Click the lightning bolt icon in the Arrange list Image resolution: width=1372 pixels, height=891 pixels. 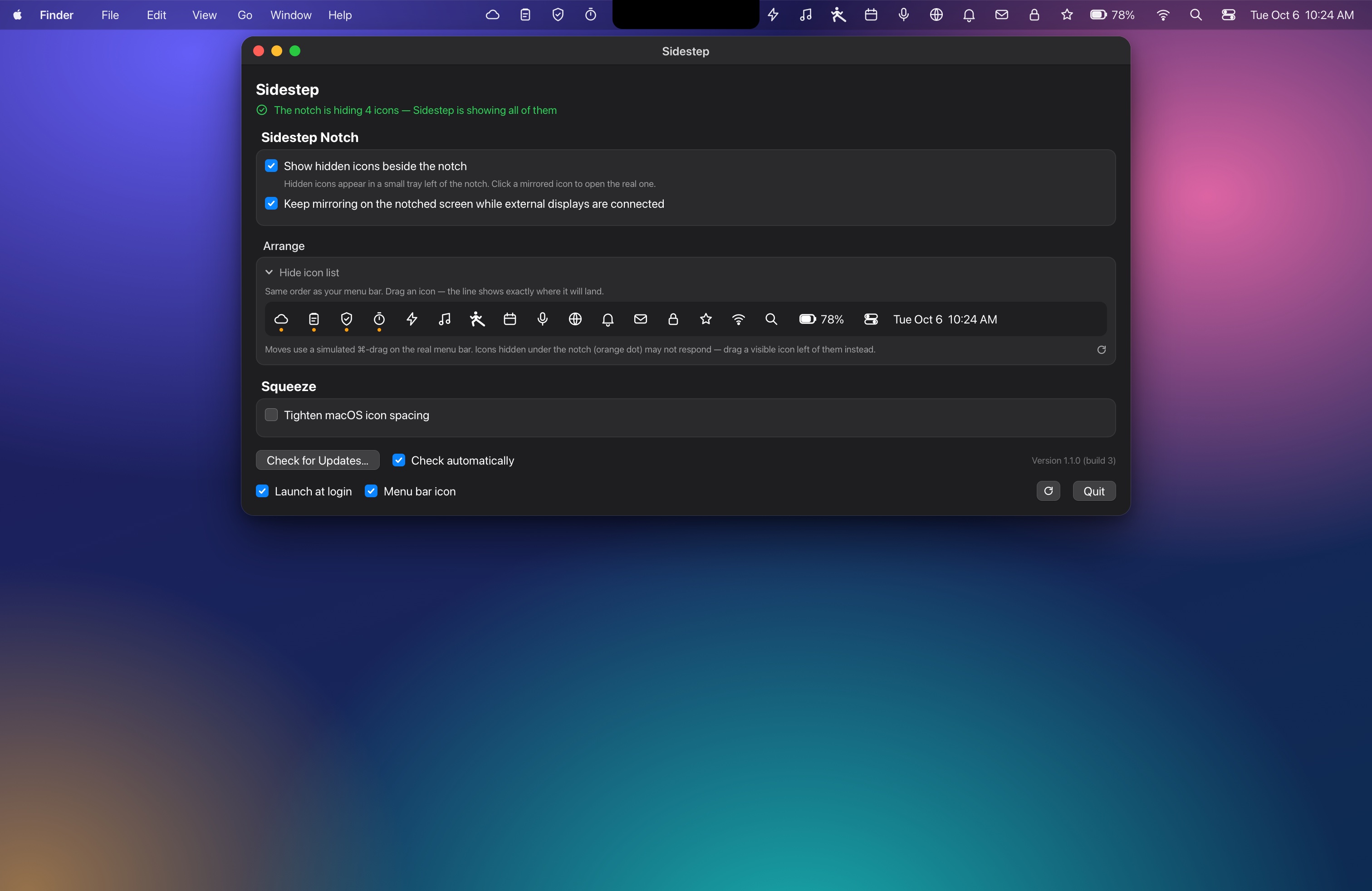412,319
